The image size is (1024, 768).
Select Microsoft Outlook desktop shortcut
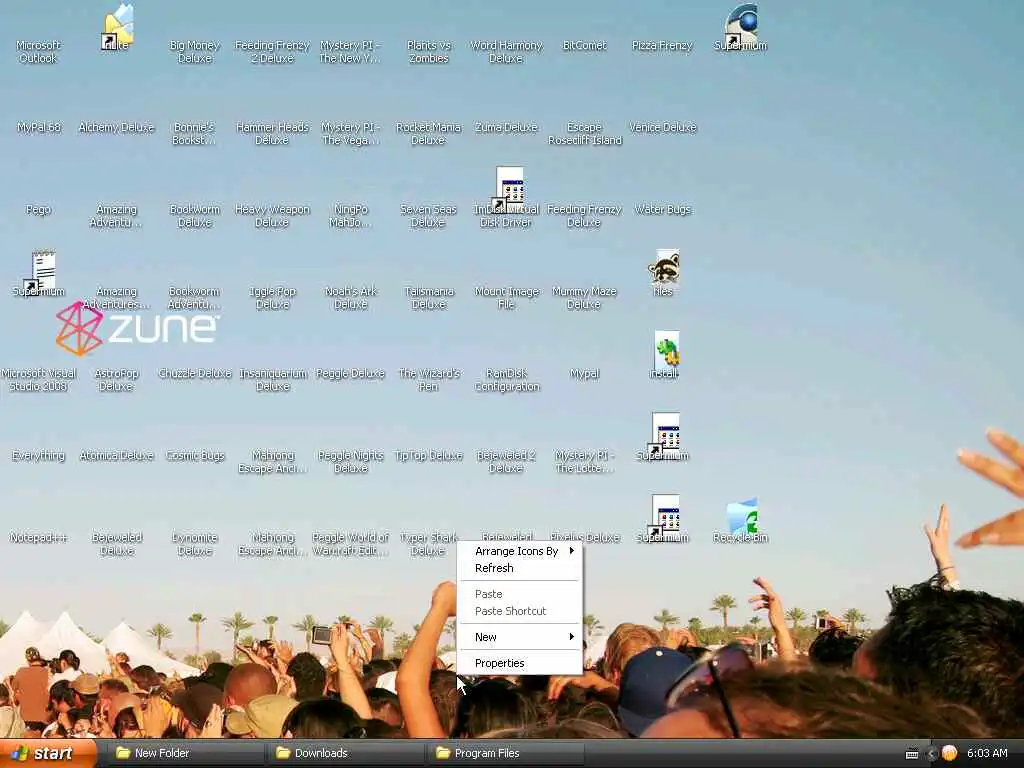(39, 52)
